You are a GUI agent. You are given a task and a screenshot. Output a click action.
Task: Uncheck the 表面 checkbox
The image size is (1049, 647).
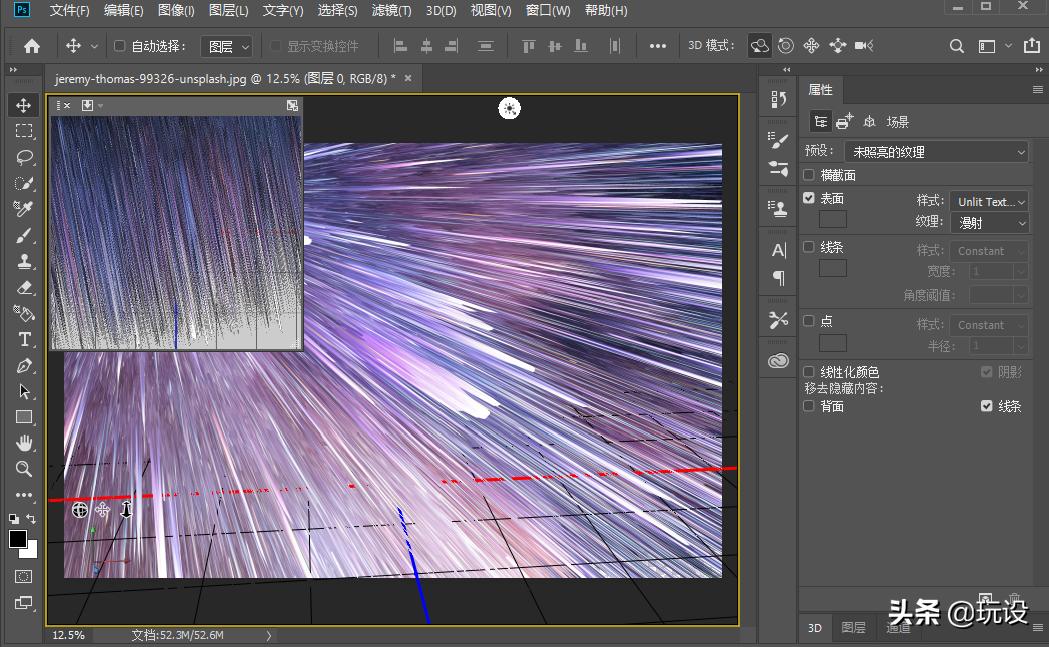point(809,198)
